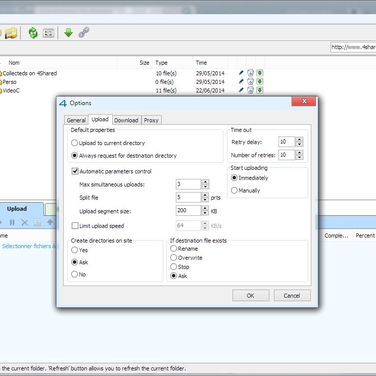Select Upload to current directory
Viewport: 376px width, 376px height.
pos(108,143)
